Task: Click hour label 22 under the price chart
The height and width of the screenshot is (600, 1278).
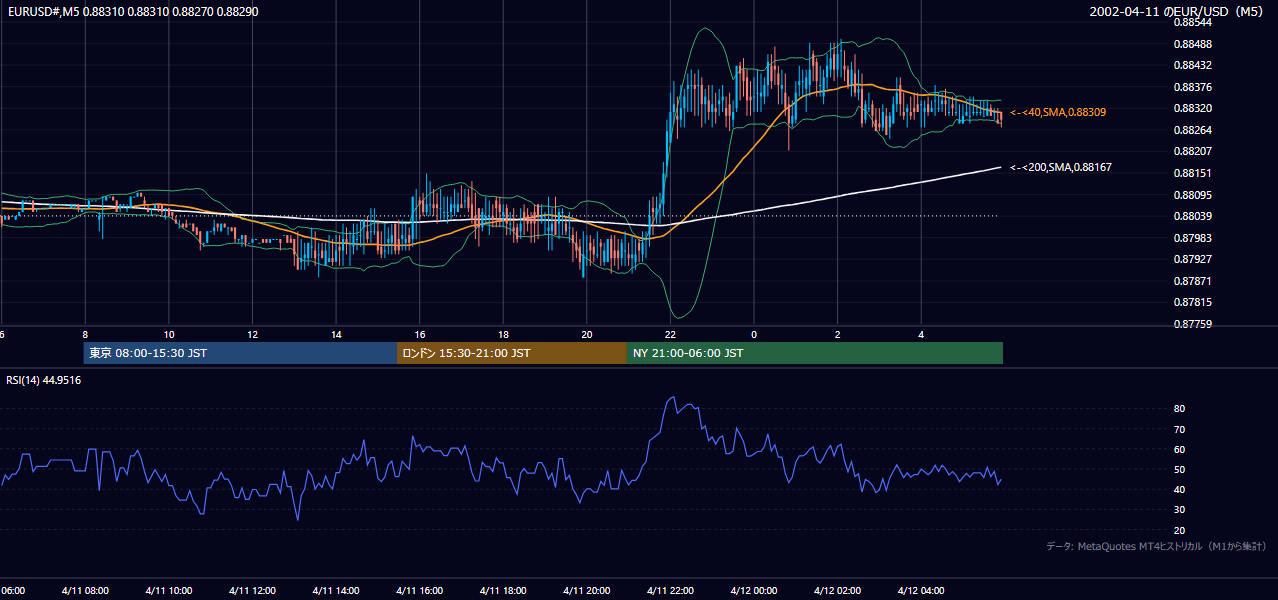Action: 670,334
